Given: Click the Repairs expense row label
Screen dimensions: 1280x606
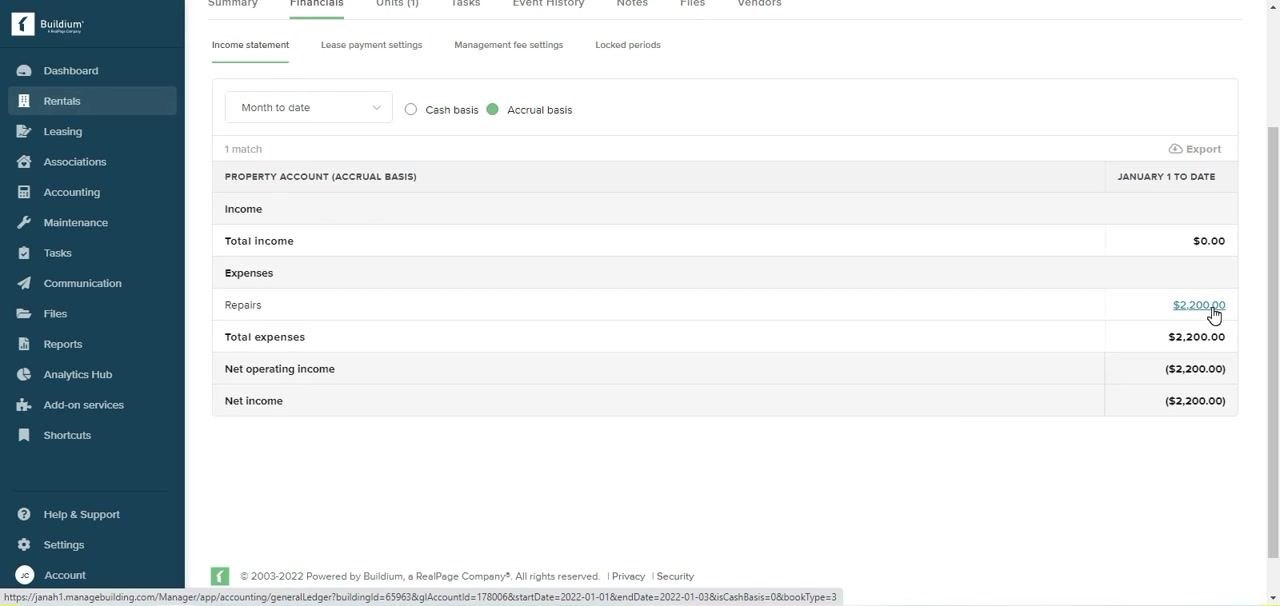Looking at the screenshot, I should tap(243, 305).
